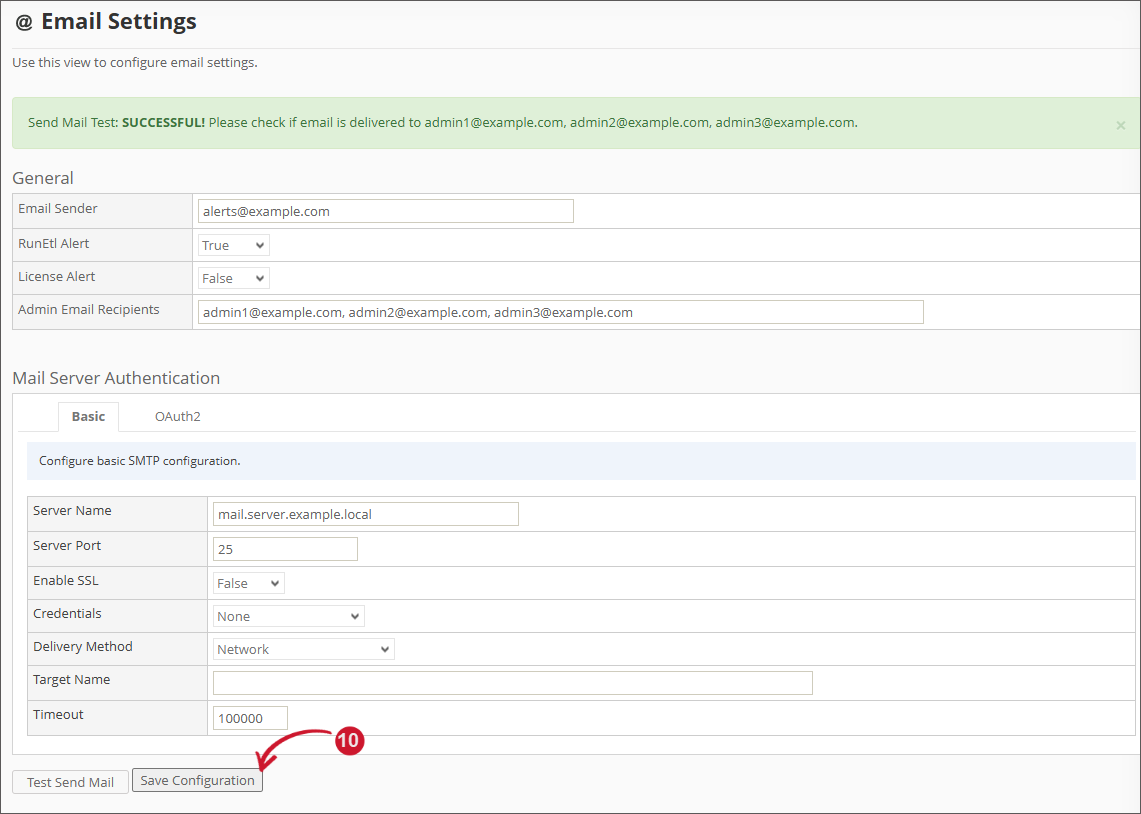This screenshot has width=1141, height=814.
Task: Select the Server Name text box
Action: pos(366,514)
